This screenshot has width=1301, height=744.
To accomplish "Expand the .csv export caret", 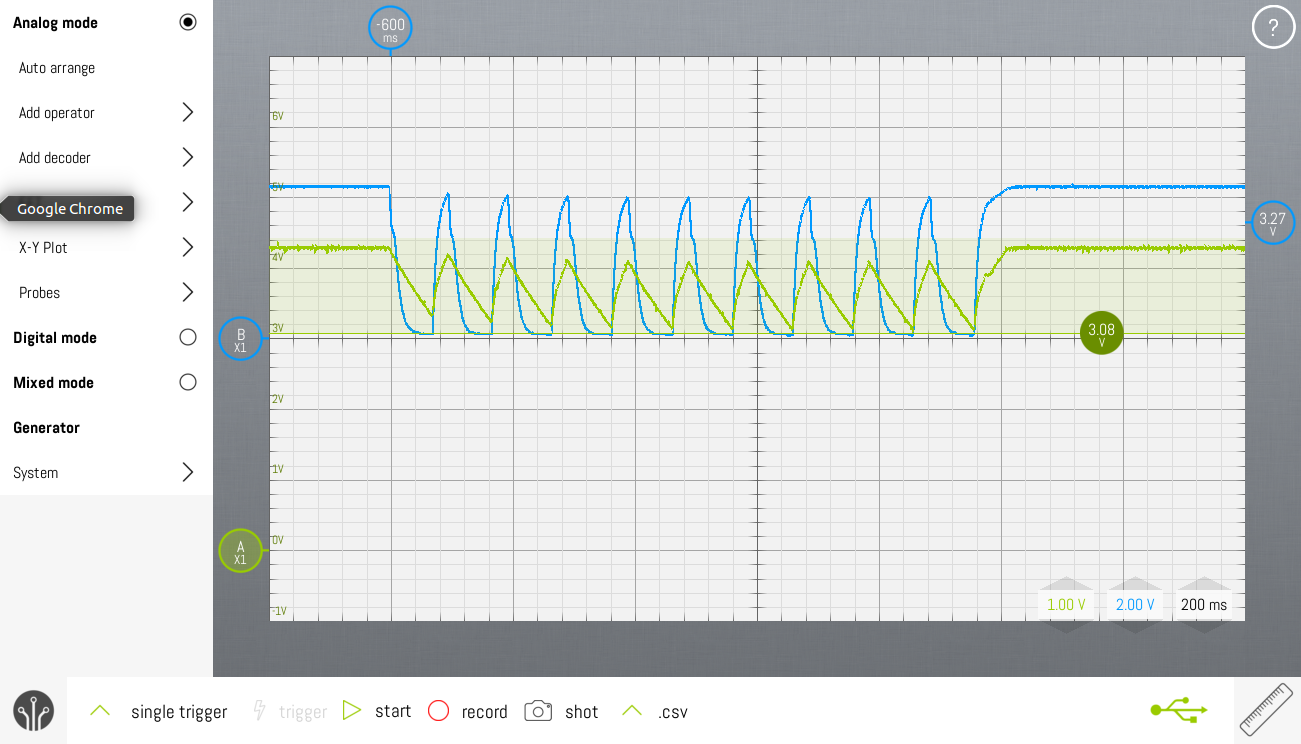I will coord(632,710).
